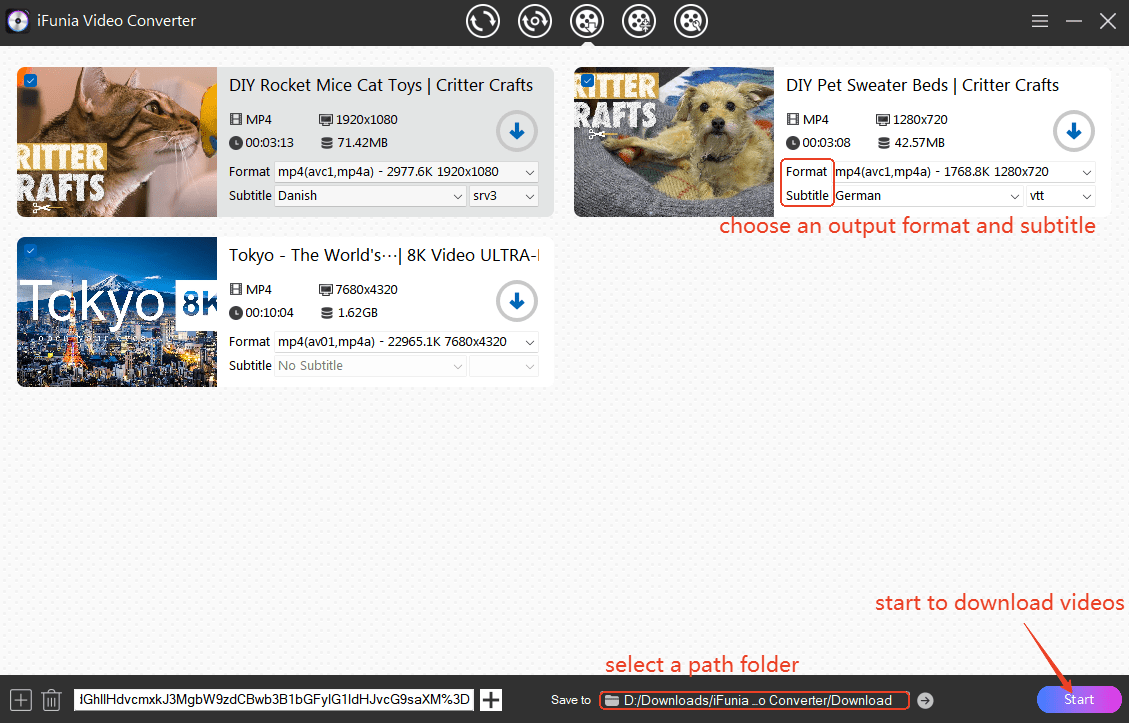1129x723 pixels.
Task: Add the pasted URL with the plus button
Action: click(491, 700)
